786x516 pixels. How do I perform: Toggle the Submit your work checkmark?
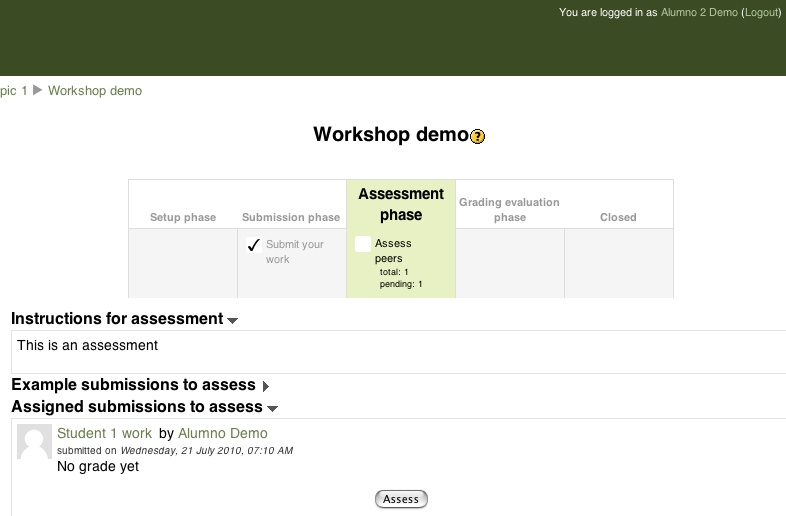click(x=254, y=245)
